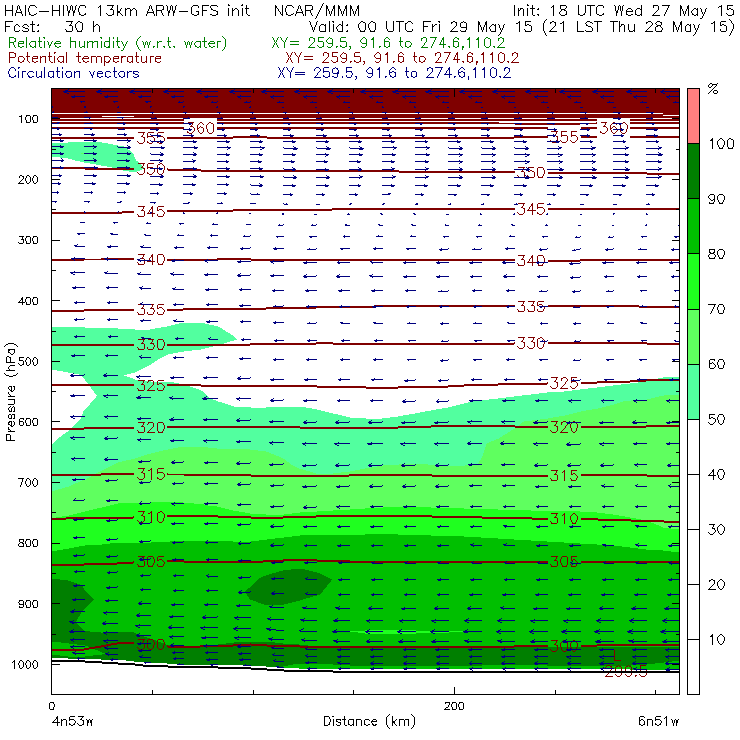The height and width of the screenshot is (740, 740).
Task: Click the dark red XY coordinates line
Action: pyautogui.click(x=402, y=58)
